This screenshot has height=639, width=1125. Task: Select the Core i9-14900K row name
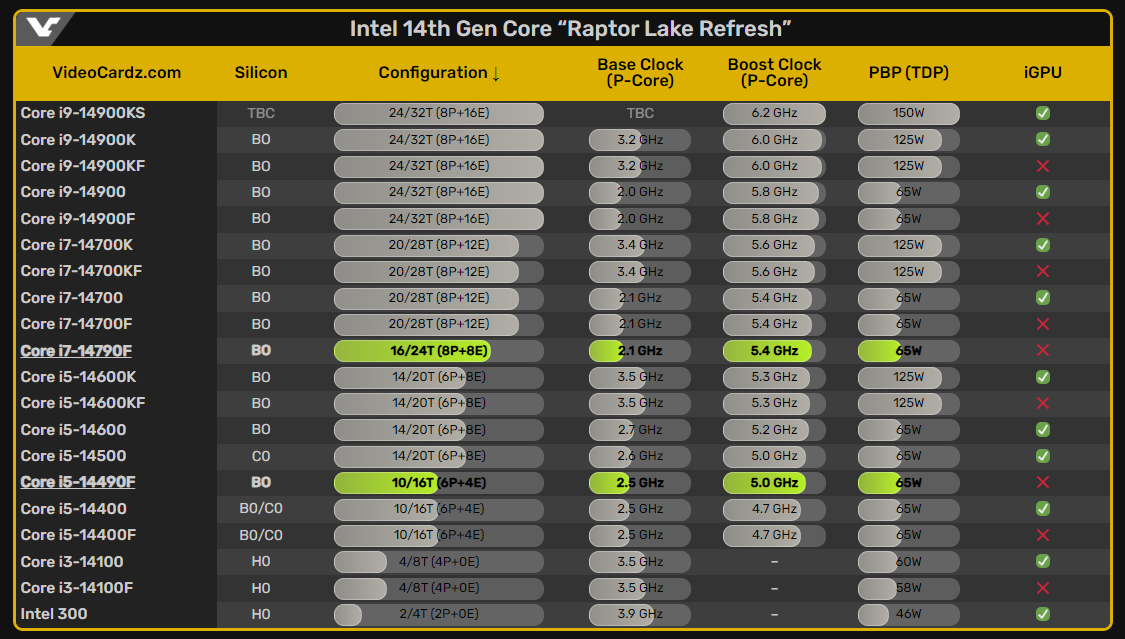[78, 139]
